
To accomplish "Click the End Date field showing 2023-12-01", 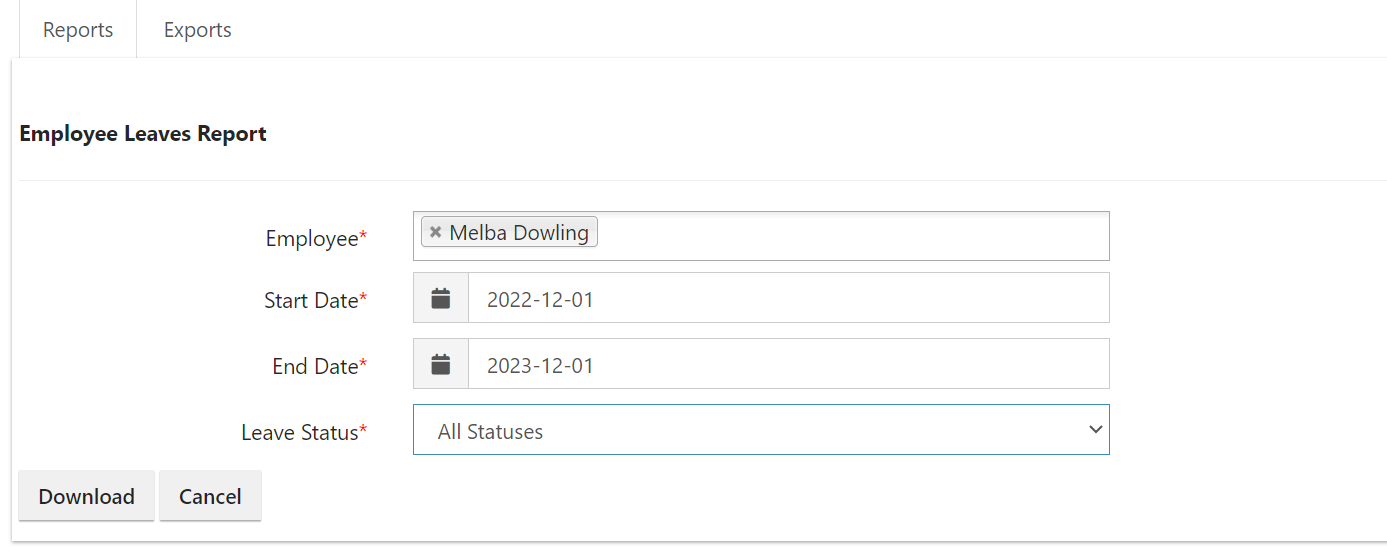I will (x=788, y=364).
